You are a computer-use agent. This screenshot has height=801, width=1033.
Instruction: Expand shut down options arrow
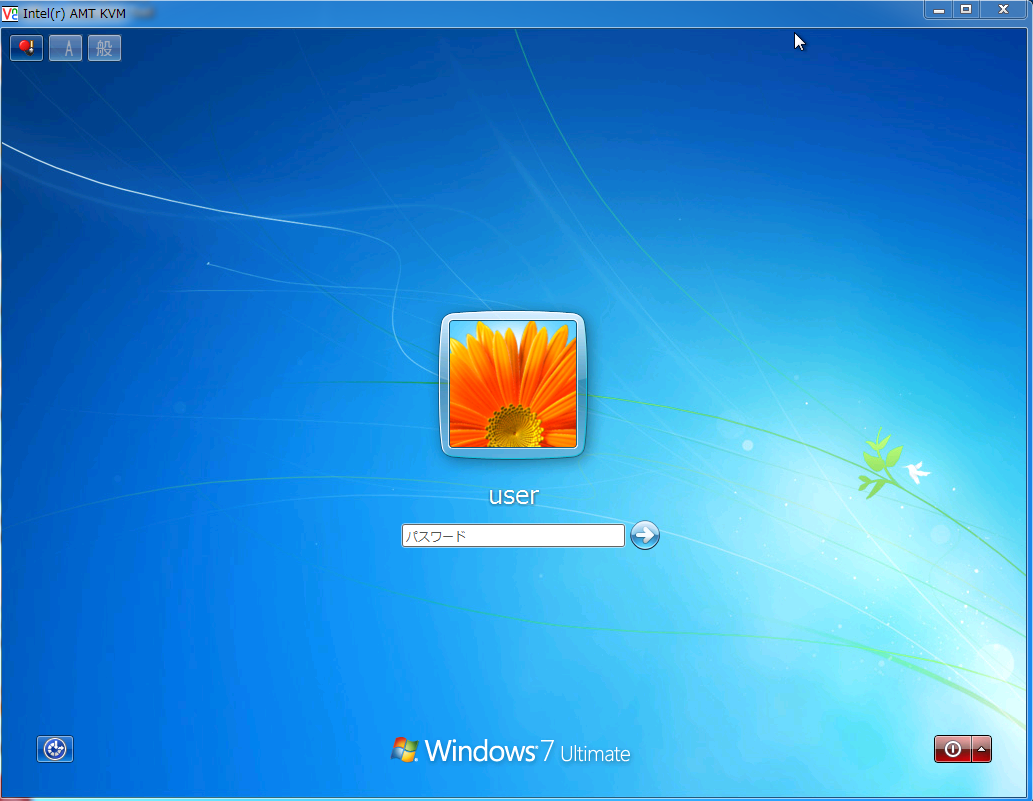[981, 749]
